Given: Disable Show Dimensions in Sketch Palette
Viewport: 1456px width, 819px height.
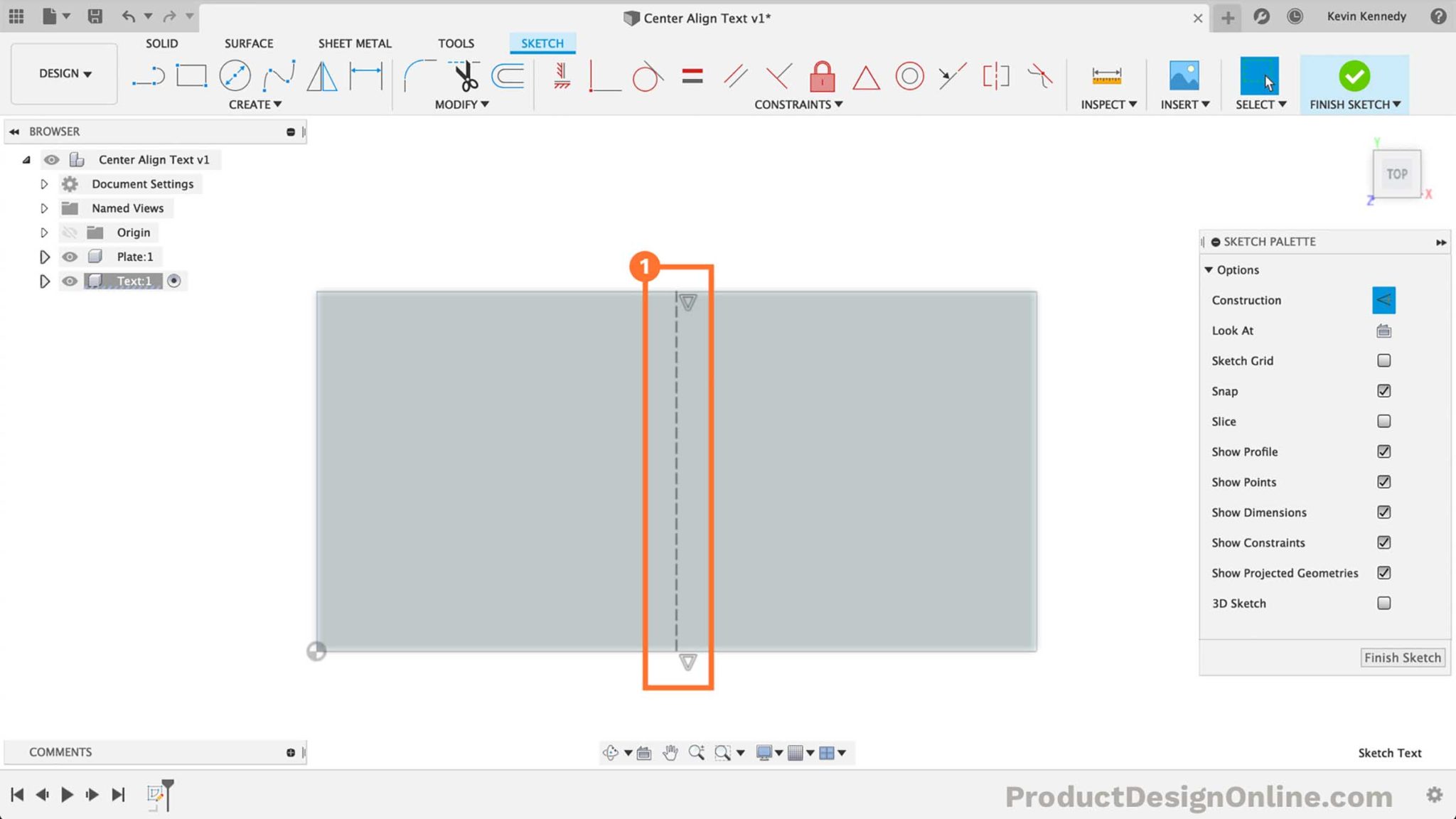Looking at the screenshot, I should (x=1383, y=512).
